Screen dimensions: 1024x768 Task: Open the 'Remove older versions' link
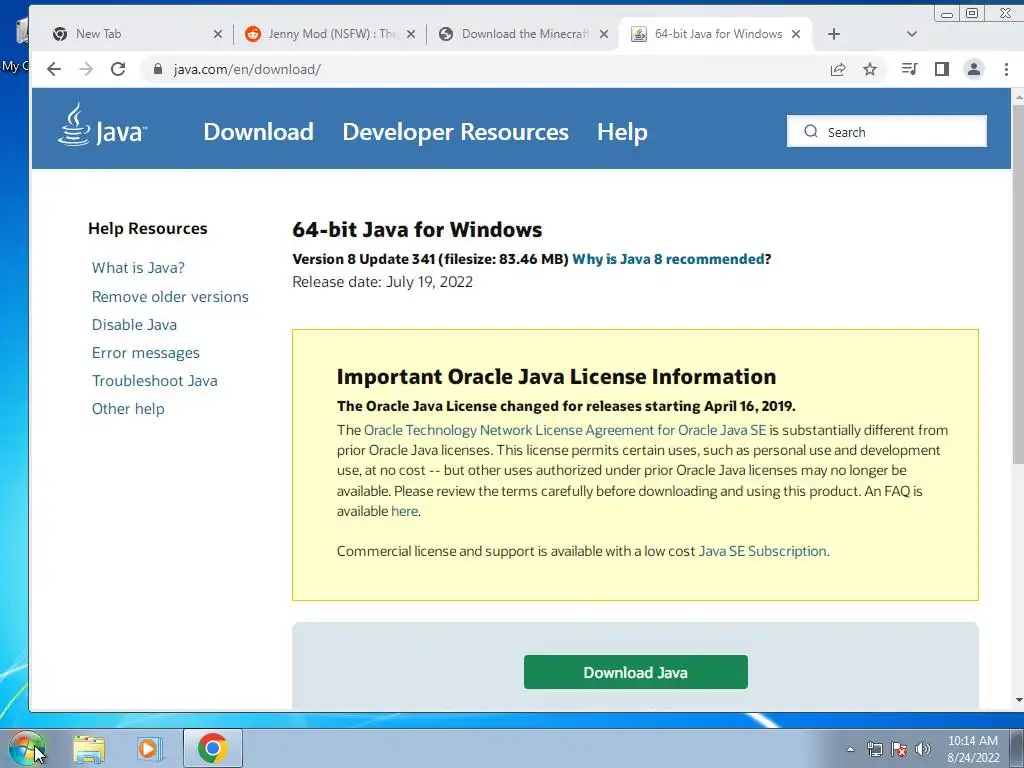click(170, 296)
